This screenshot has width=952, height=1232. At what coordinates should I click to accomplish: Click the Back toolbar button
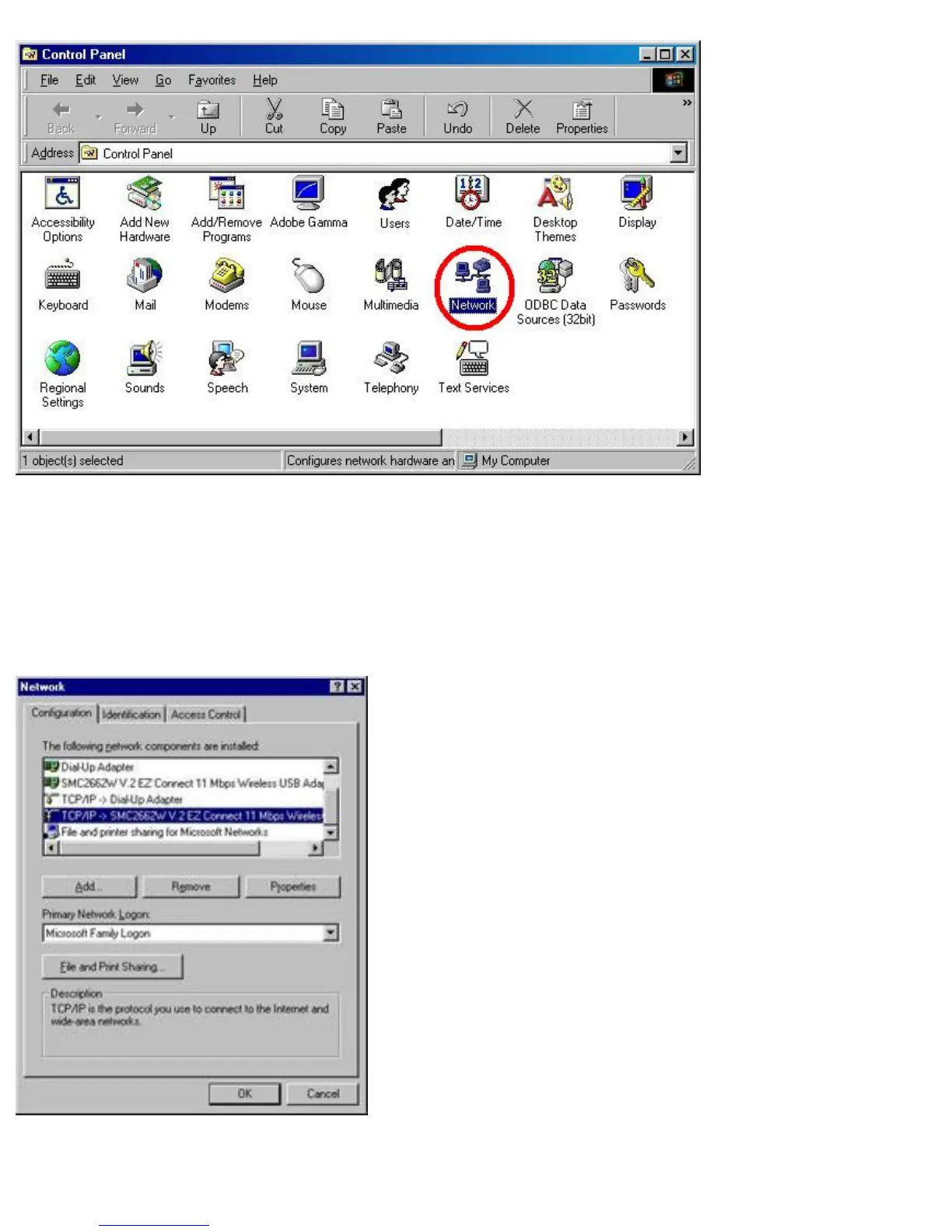pyautogui.click(x=61, y=117)
